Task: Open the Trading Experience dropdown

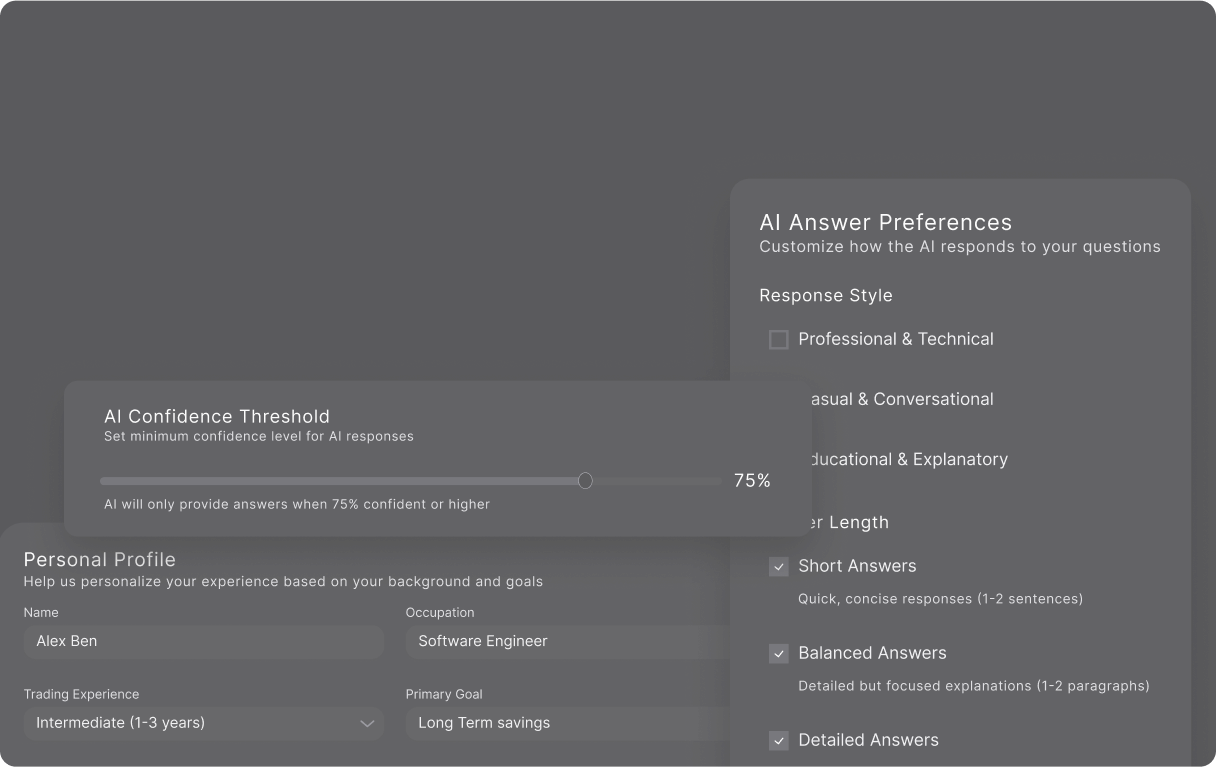Action: 203,723
